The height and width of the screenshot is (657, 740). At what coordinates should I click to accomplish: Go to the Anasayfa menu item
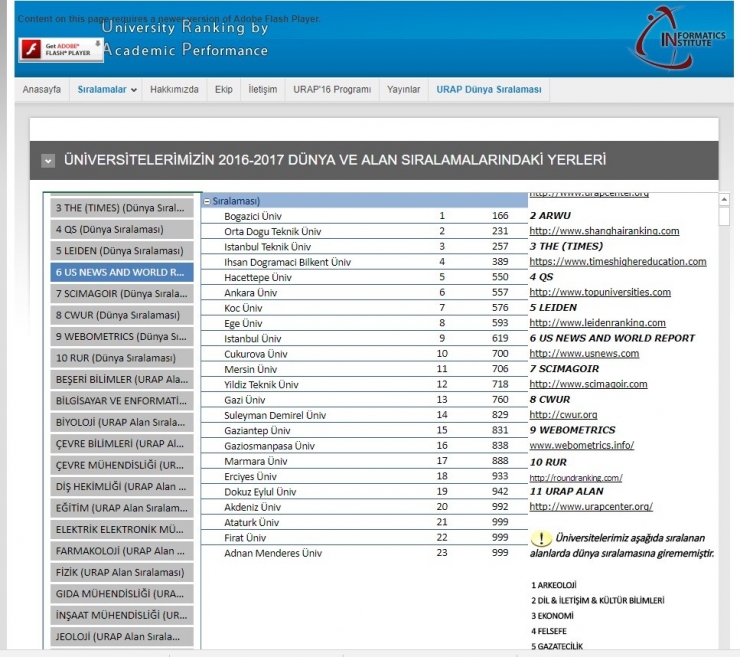pyautogui.click(x=42, y=89)
